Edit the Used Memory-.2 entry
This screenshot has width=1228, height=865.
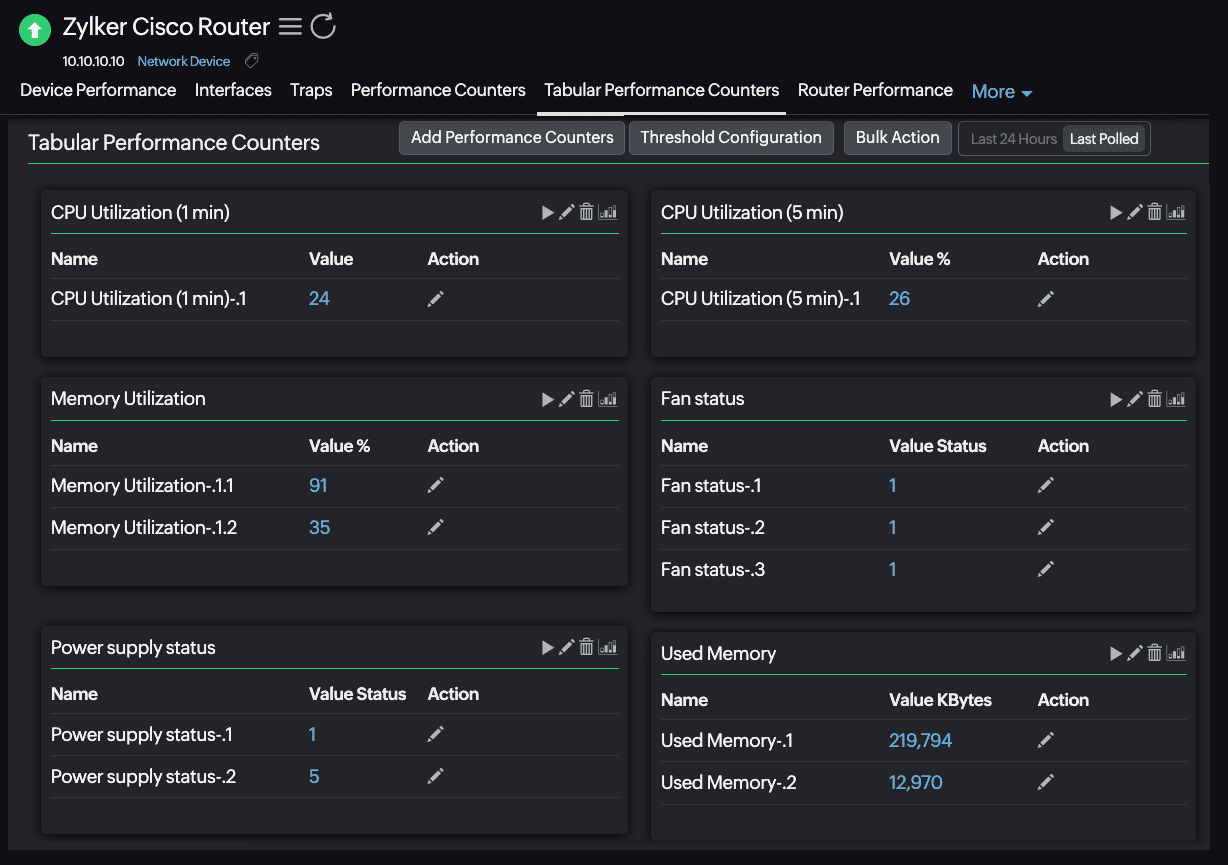click(x=1045, y=781)
